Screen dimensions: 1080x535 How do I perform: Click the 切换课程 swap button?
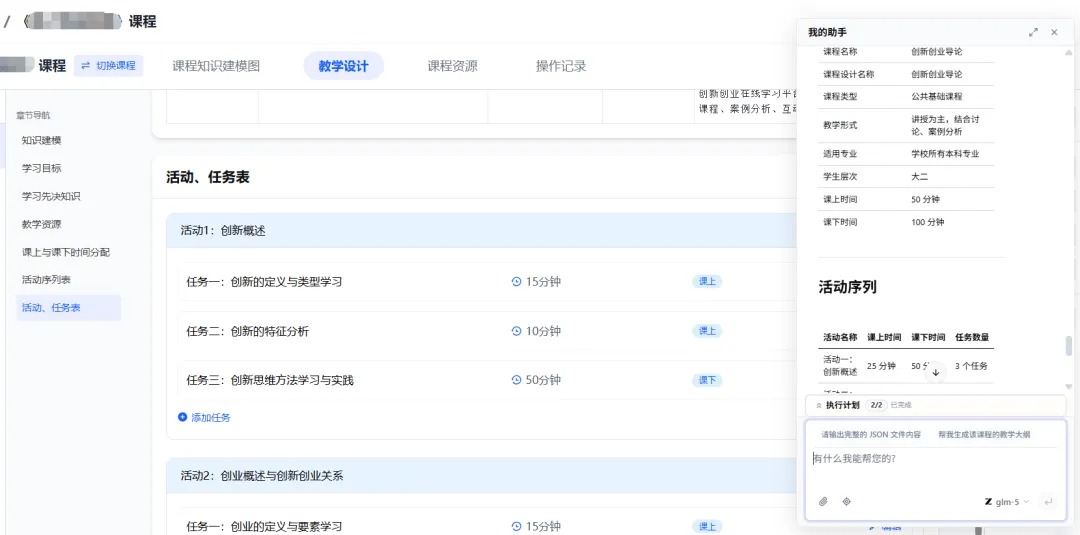coord(109,65)
